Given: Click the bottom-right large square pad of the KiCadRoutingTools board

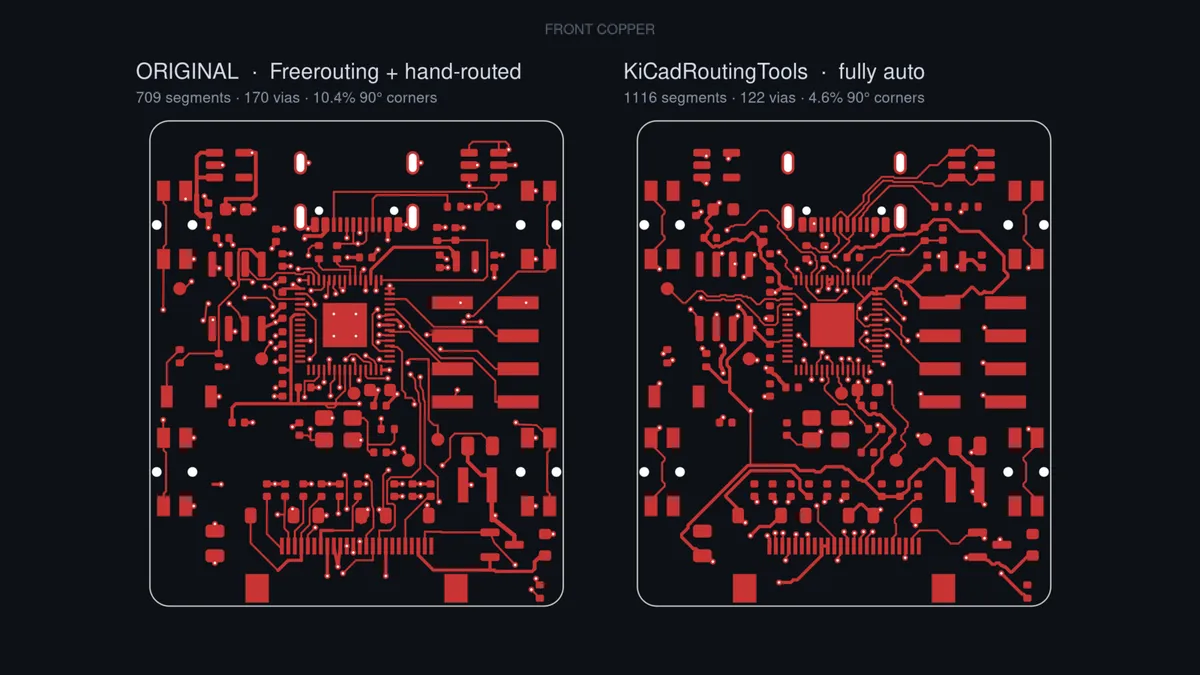Looking at the screenshot, I should 943,588.
